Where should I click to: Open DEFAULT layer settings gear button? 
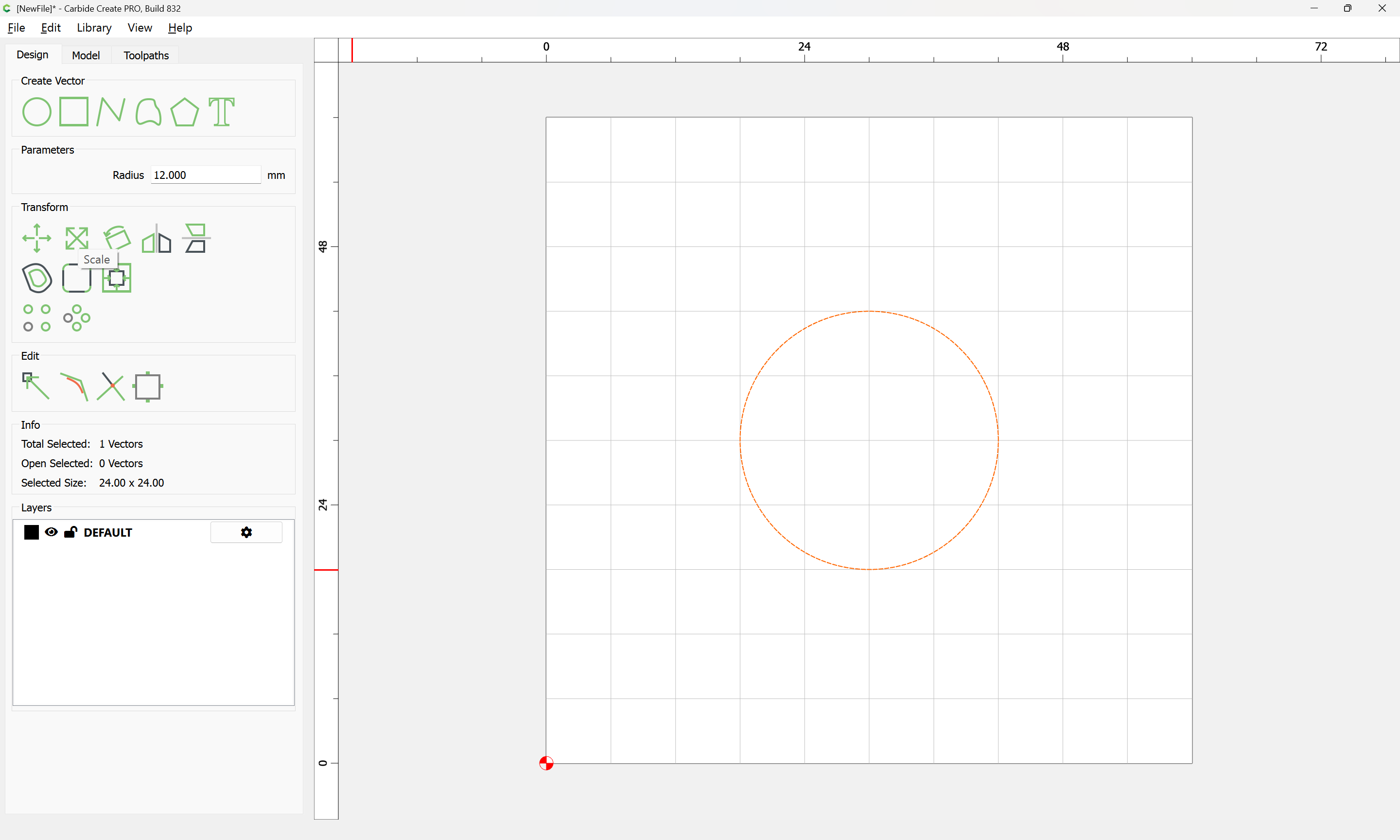(x=246, y=532)
